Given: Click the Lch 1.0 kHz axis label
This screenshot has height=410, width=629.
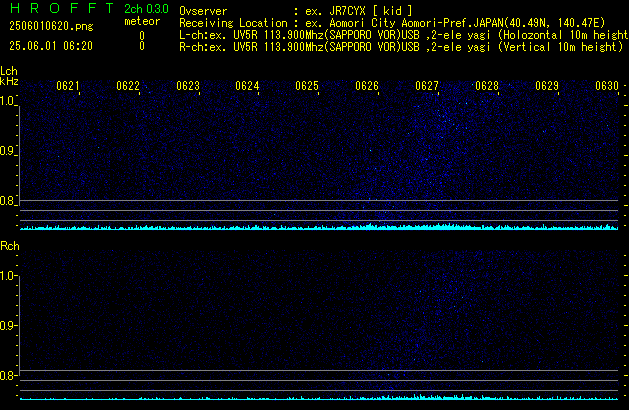Looking at the screenshot, I should pos(7,101).
